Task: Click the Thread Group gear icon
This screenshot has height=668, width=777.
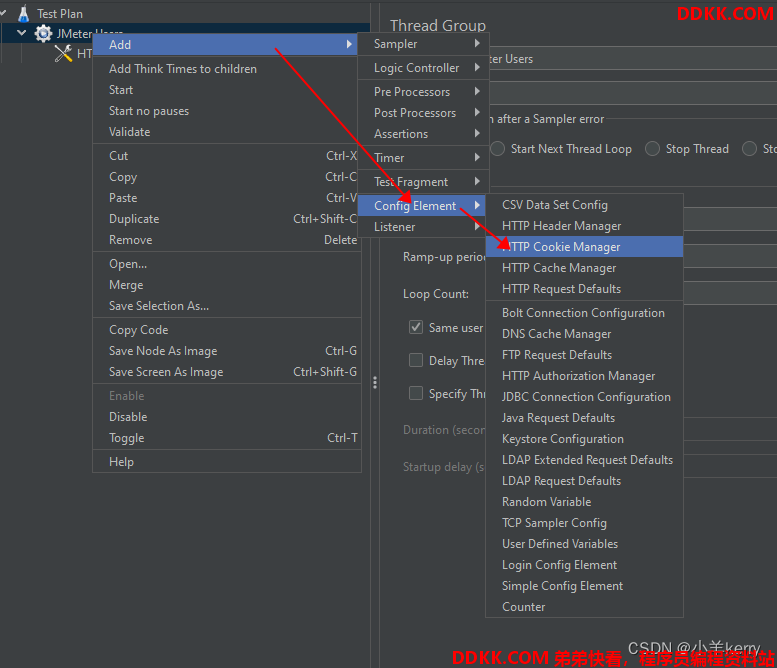Action: [43, 34]
